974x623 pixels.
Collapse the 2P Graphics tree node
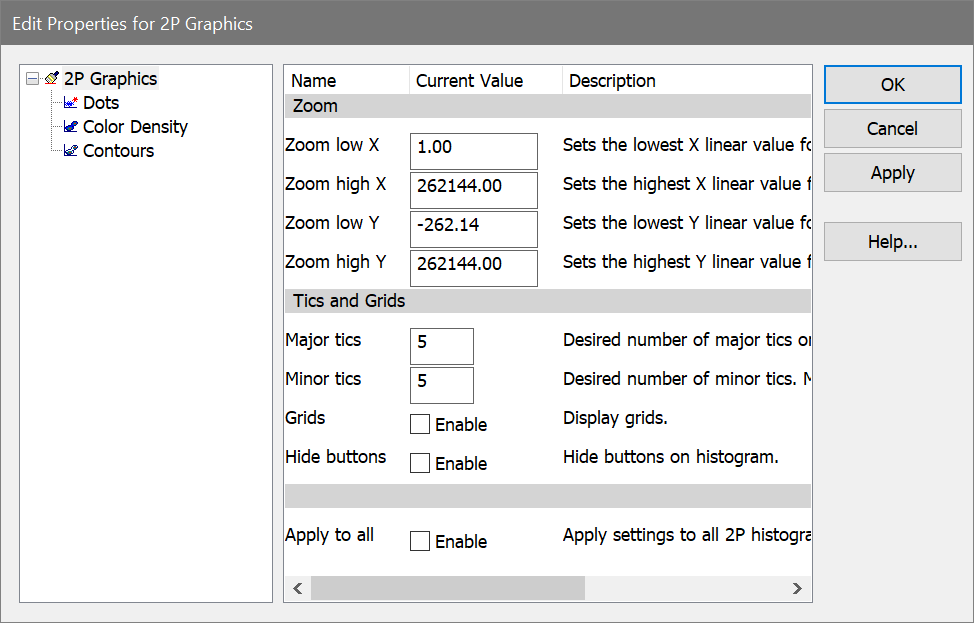(x=33, y=79)
